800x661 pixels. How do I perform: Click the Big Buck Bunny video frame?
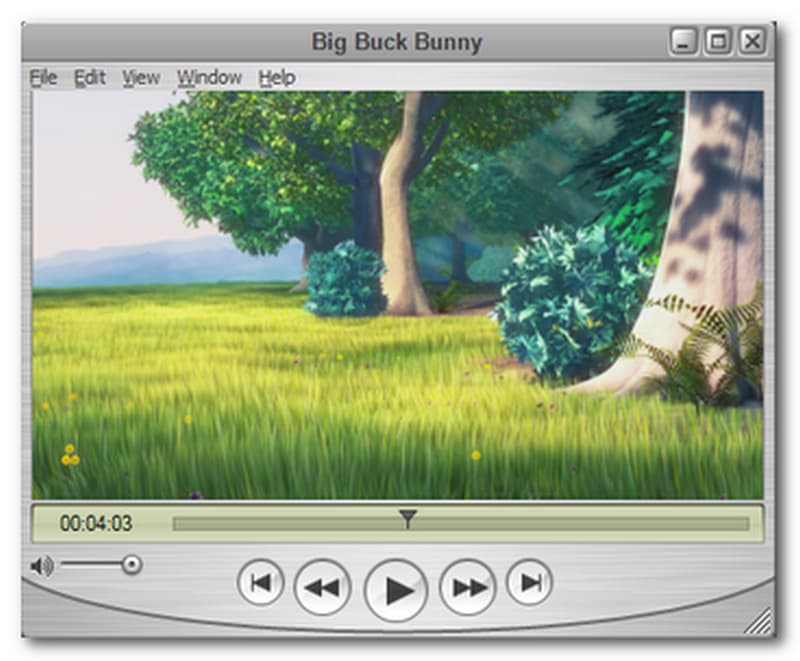coord(397,295)
